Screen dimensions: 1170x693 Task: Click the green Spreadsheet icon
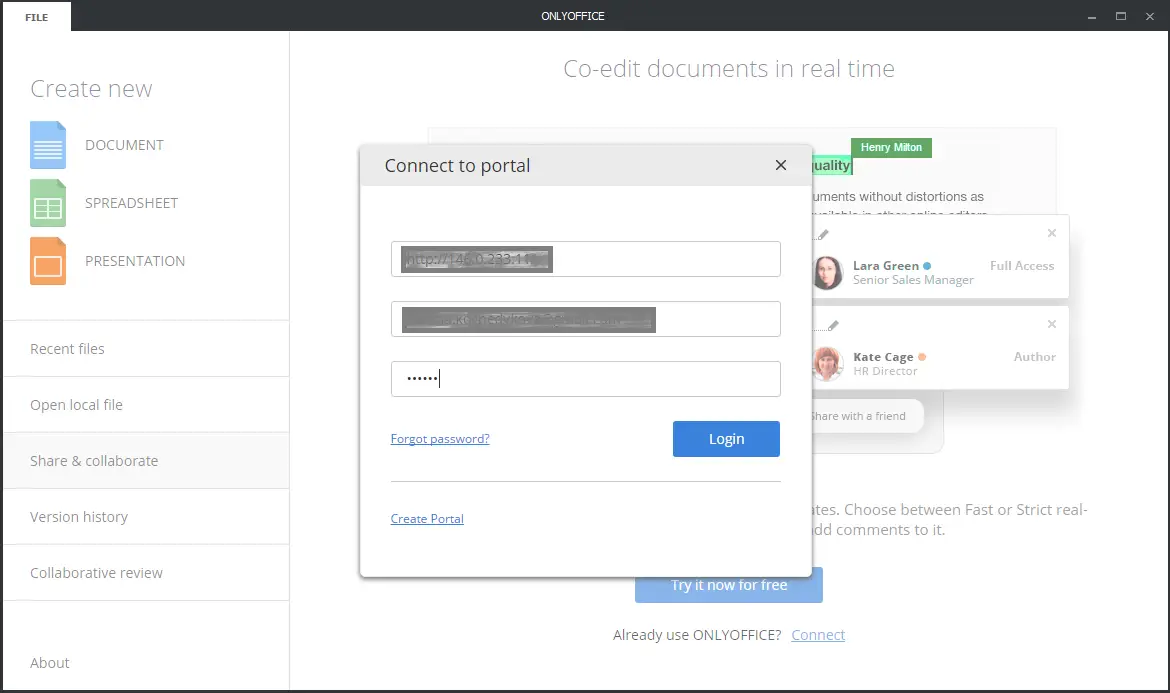coord(48,203)
